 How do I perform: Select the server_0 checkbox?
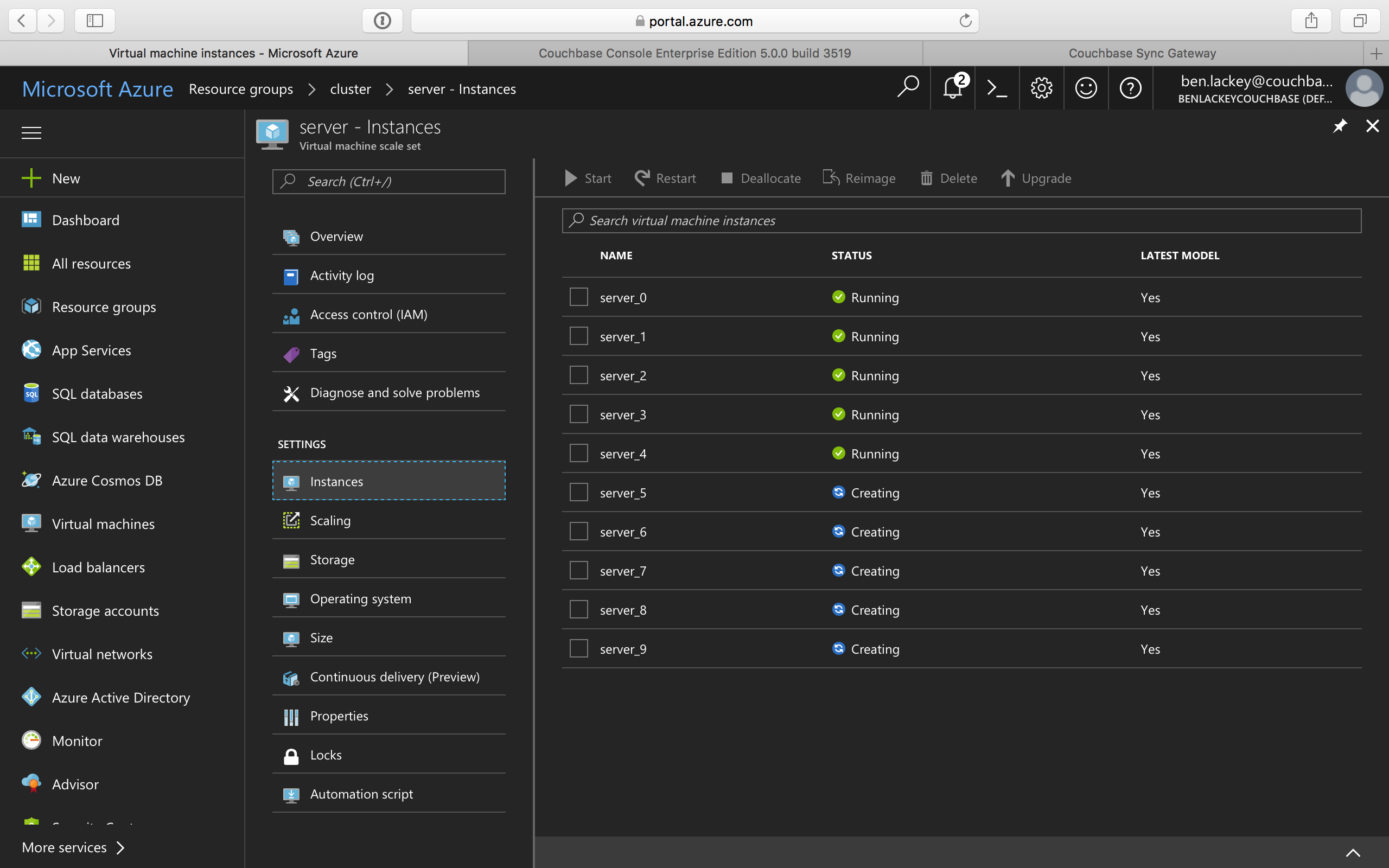[578, 296]
